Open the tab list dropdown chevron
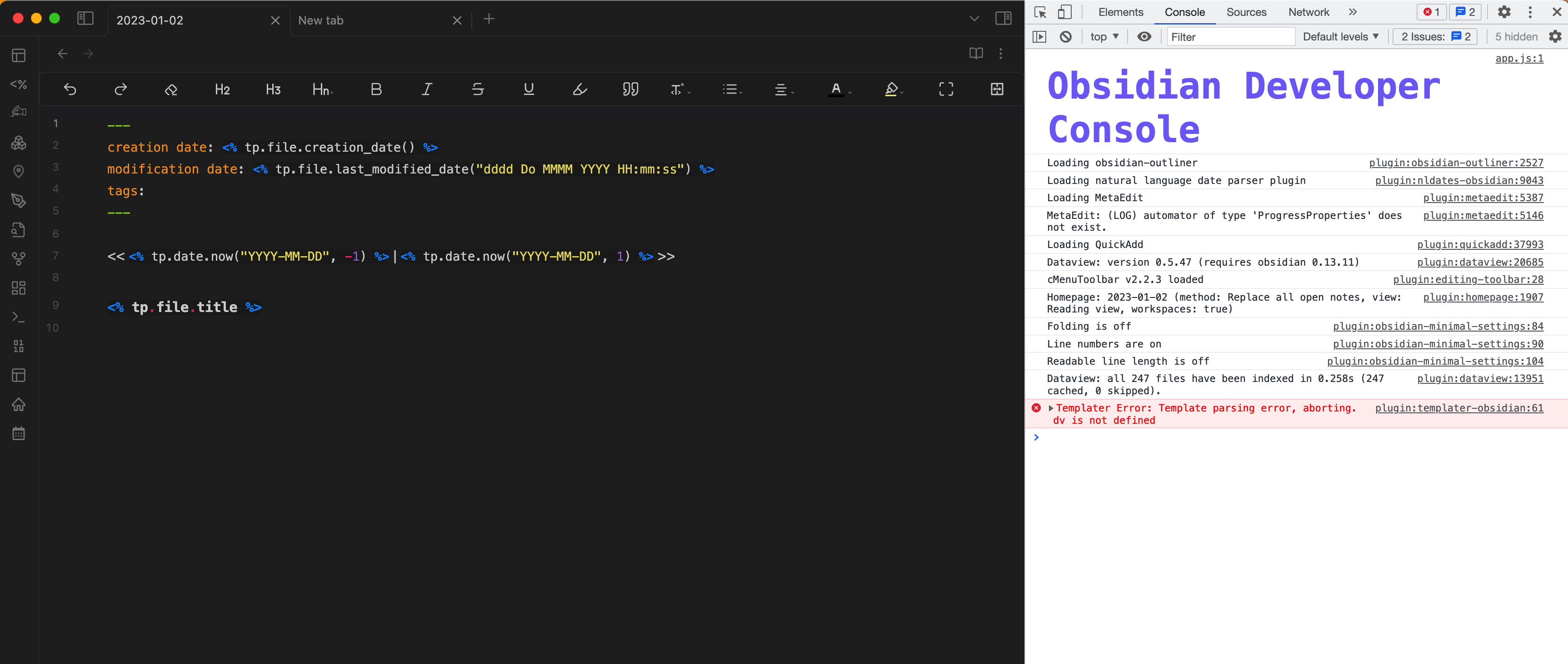The width and height of the screenshot is (1568, 664). point(974,19)
